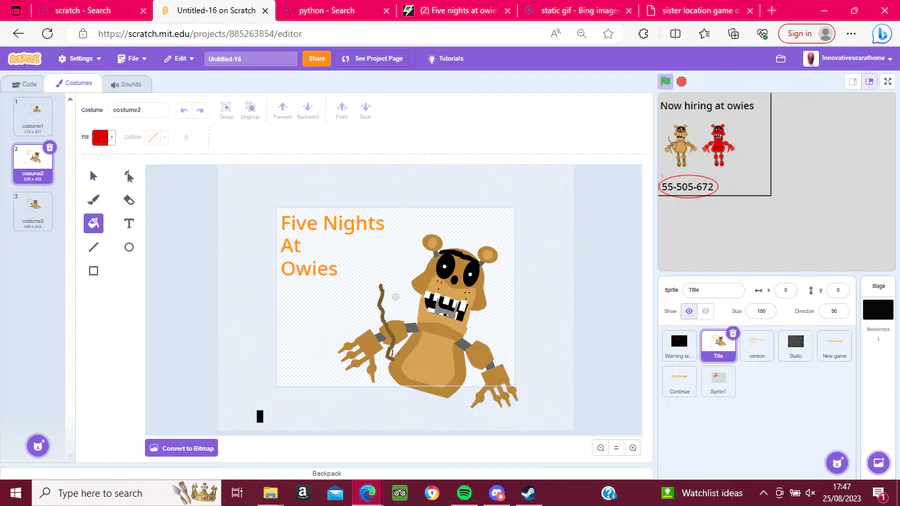Image resolution: width=900 pixels, height=506 pixels.
Task: Click the green flag to run project
Action: (665, 81)
